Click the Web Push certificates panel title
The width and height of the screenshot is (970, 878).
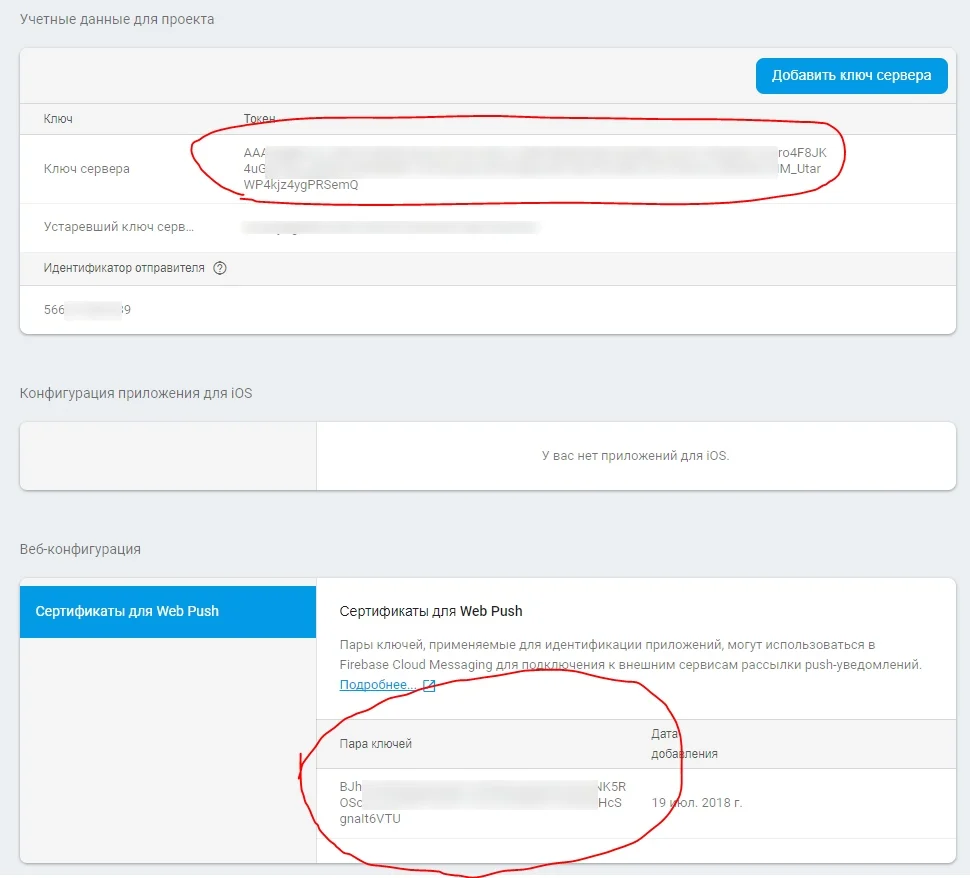tap(431, 611)
